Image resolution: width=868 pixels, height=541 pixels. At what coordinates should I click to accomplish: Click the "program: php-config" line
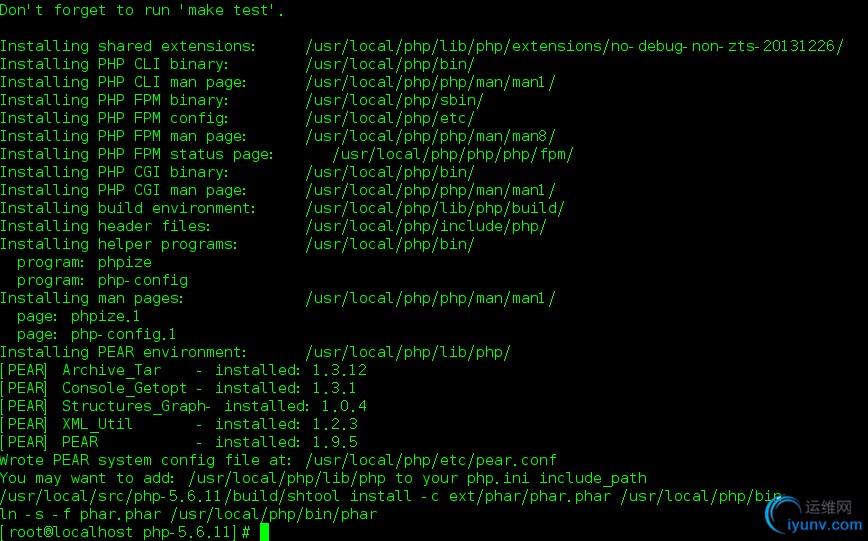click(102, 280)
